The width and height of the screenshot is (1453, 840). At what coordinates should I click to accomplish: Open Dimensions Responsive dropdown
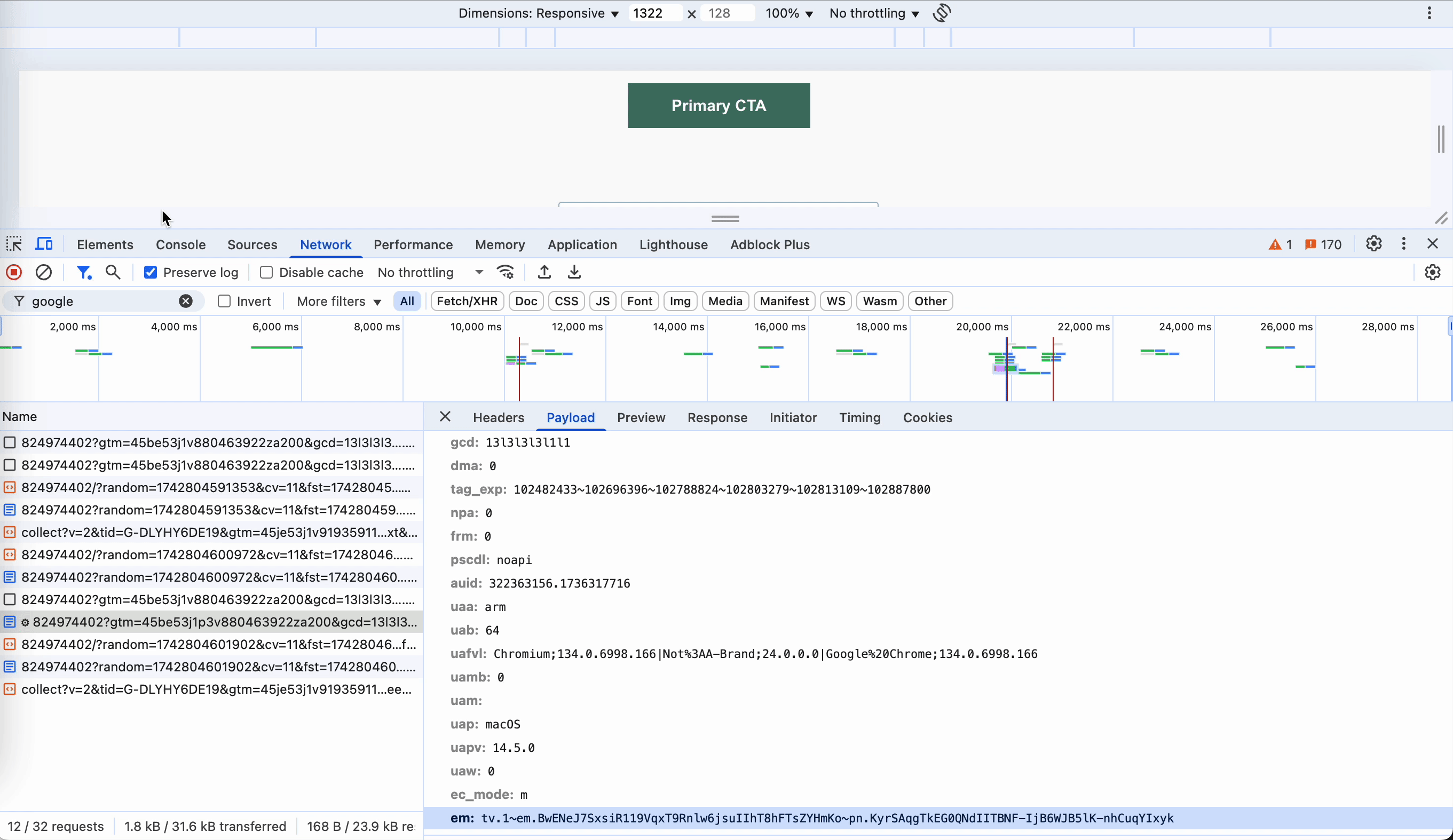pyautogui.click(x=539, y=13)
